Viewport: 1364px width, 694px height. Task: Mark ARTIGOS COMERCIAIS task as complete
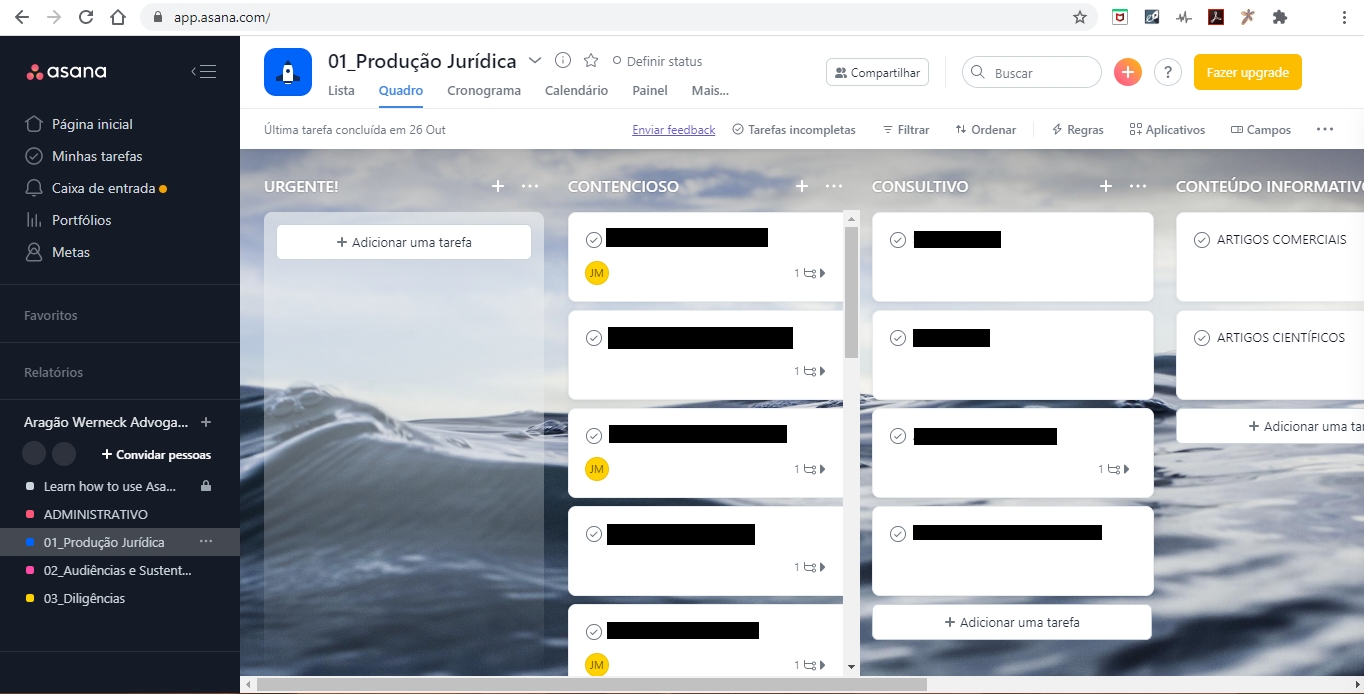point(1202,240)
